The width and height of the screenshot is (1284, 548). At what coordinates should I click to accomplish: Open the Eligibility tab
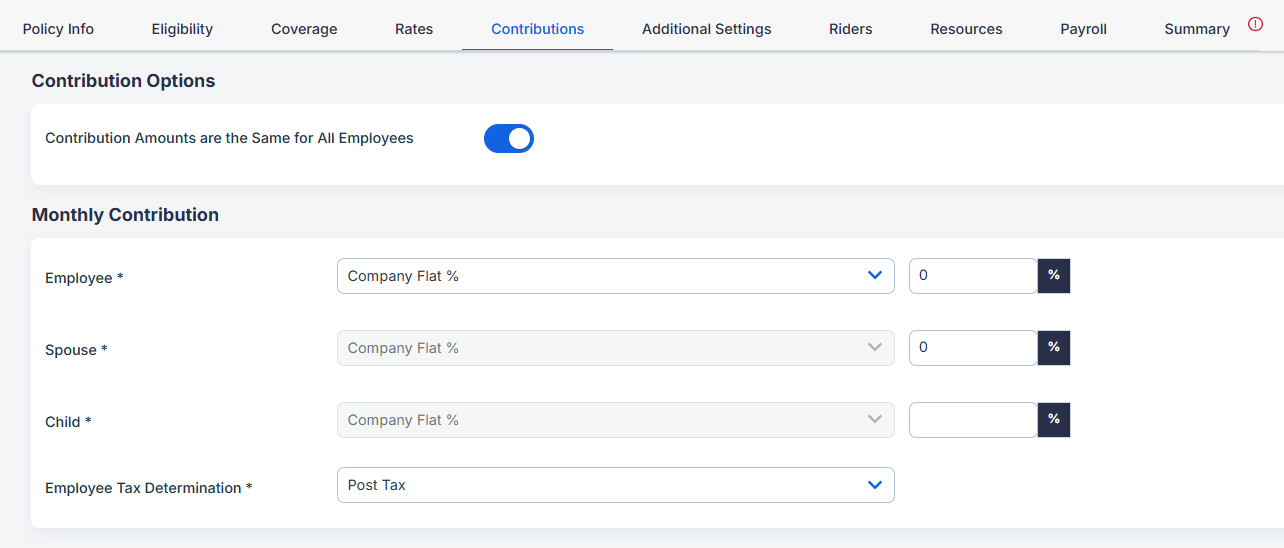tap(182, 29)
